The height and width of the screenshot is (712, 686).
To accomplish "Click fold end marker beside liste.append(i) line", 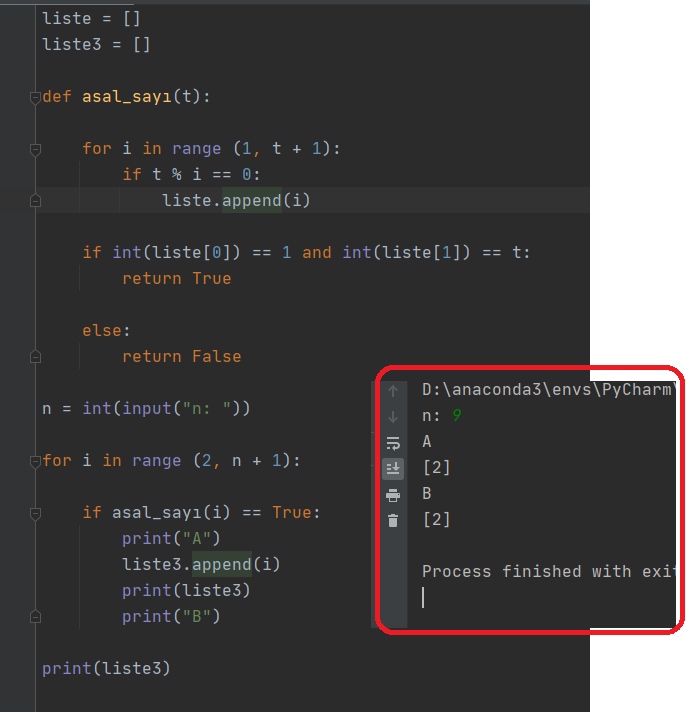I will point(35,201).
